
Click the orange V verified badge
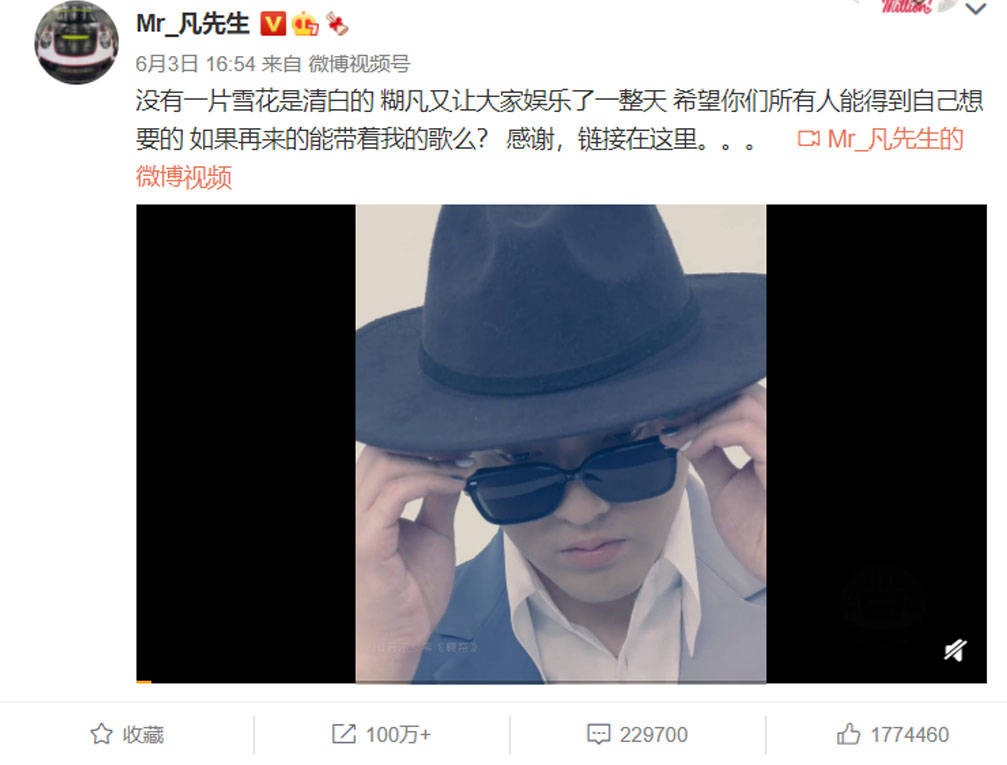point(273,24)
